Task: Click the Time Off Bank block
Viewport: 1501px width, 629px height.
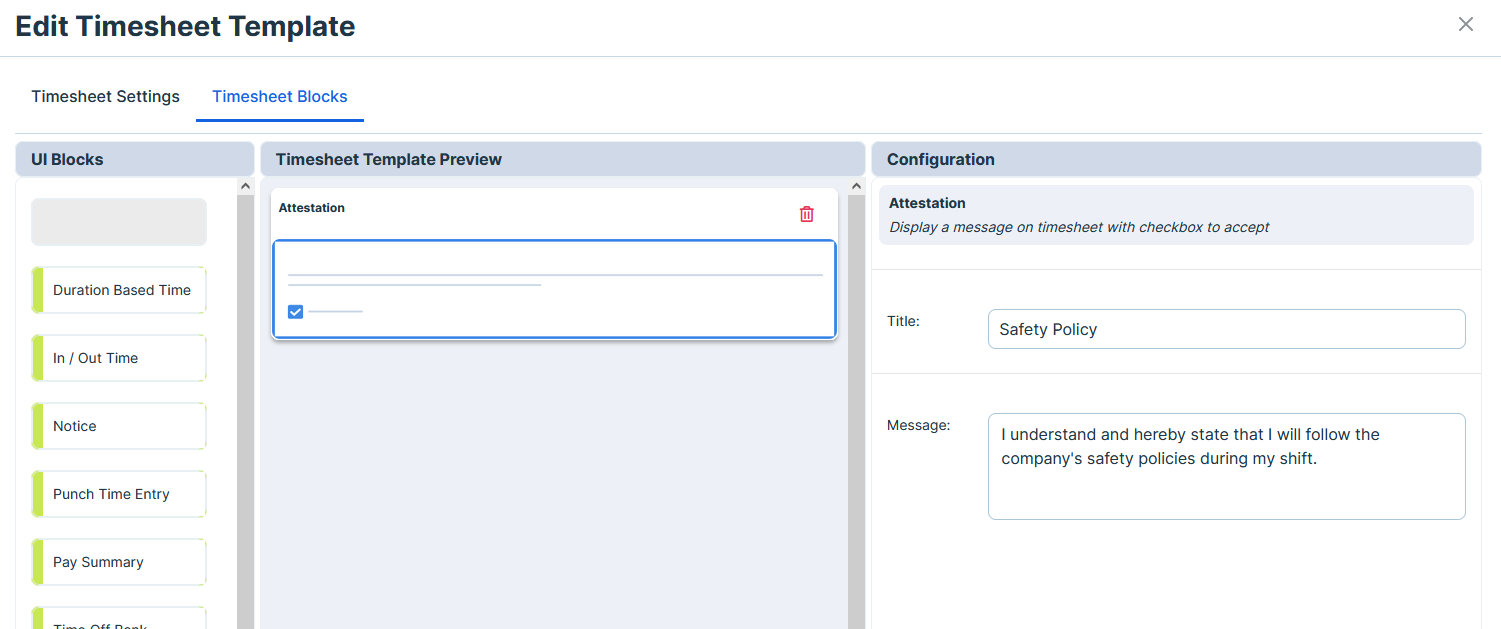Action: [x=120, y=622]
